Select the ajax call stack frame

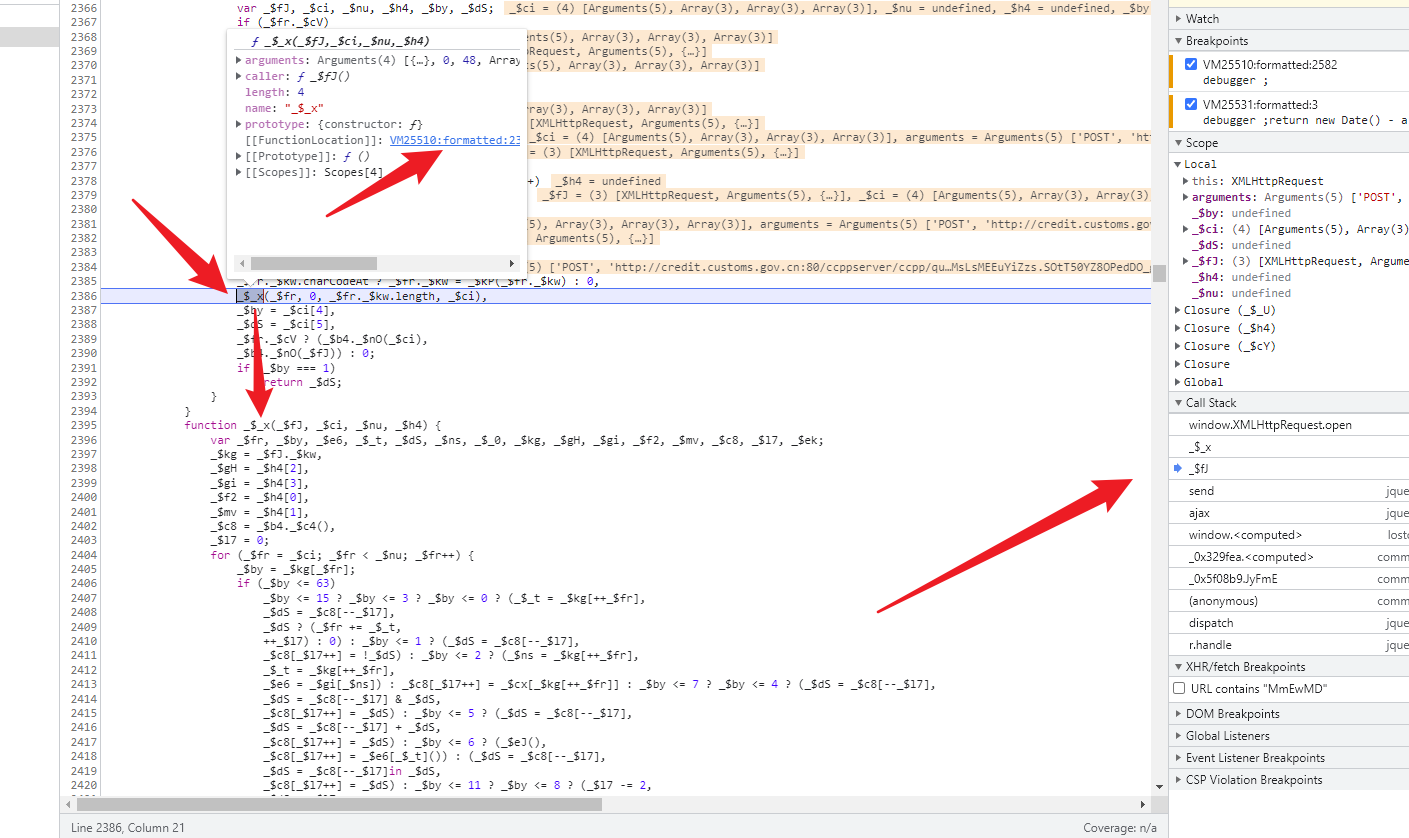coord(1289,513)
